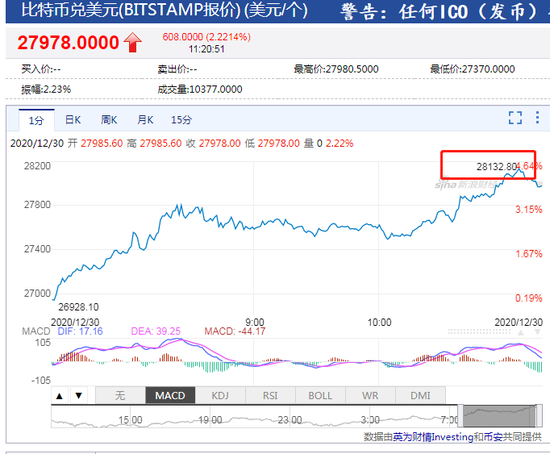Click the 3:00 marker on overview timeline

(x=370, y=420)
